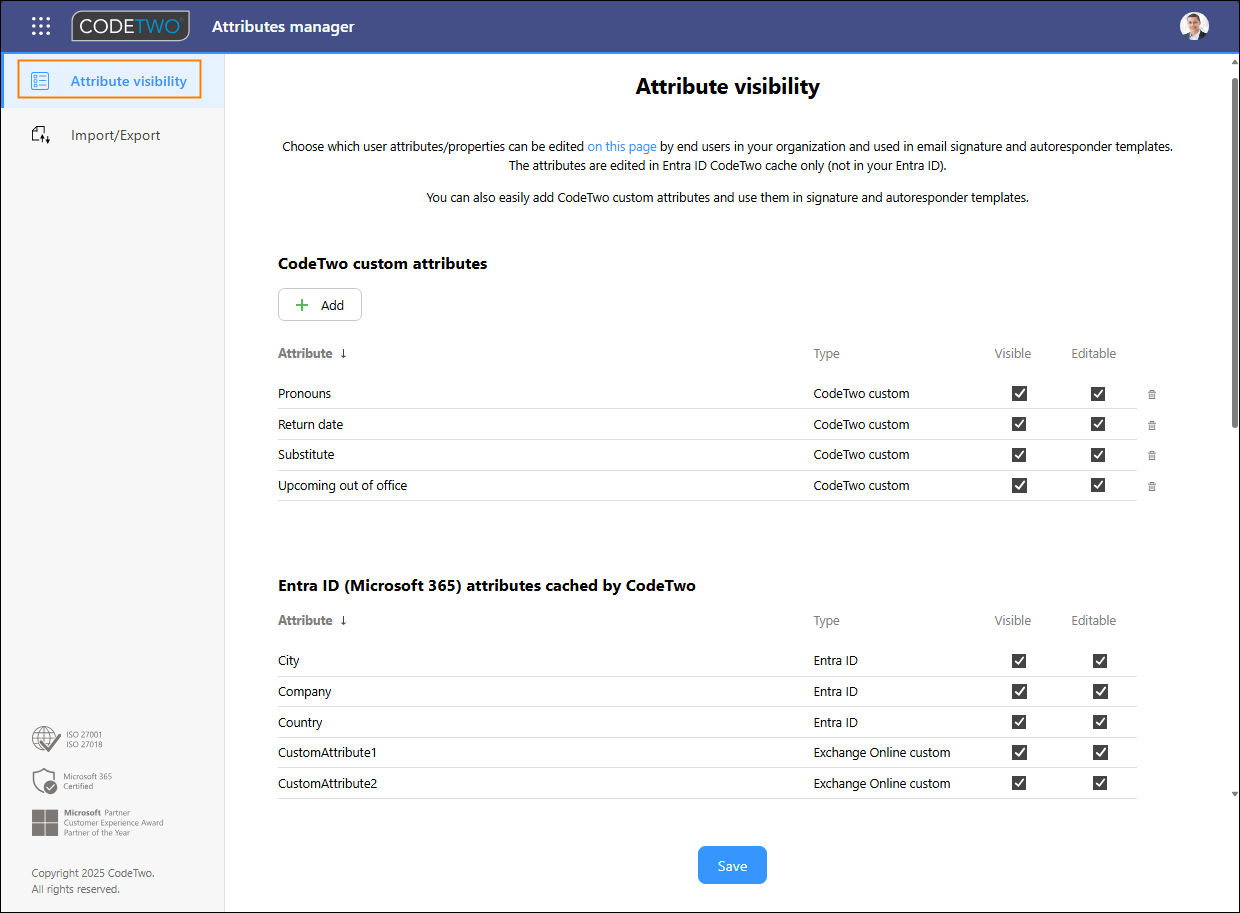Click the Add custom attribute button
1240x913 pixels.
point(320,305)
